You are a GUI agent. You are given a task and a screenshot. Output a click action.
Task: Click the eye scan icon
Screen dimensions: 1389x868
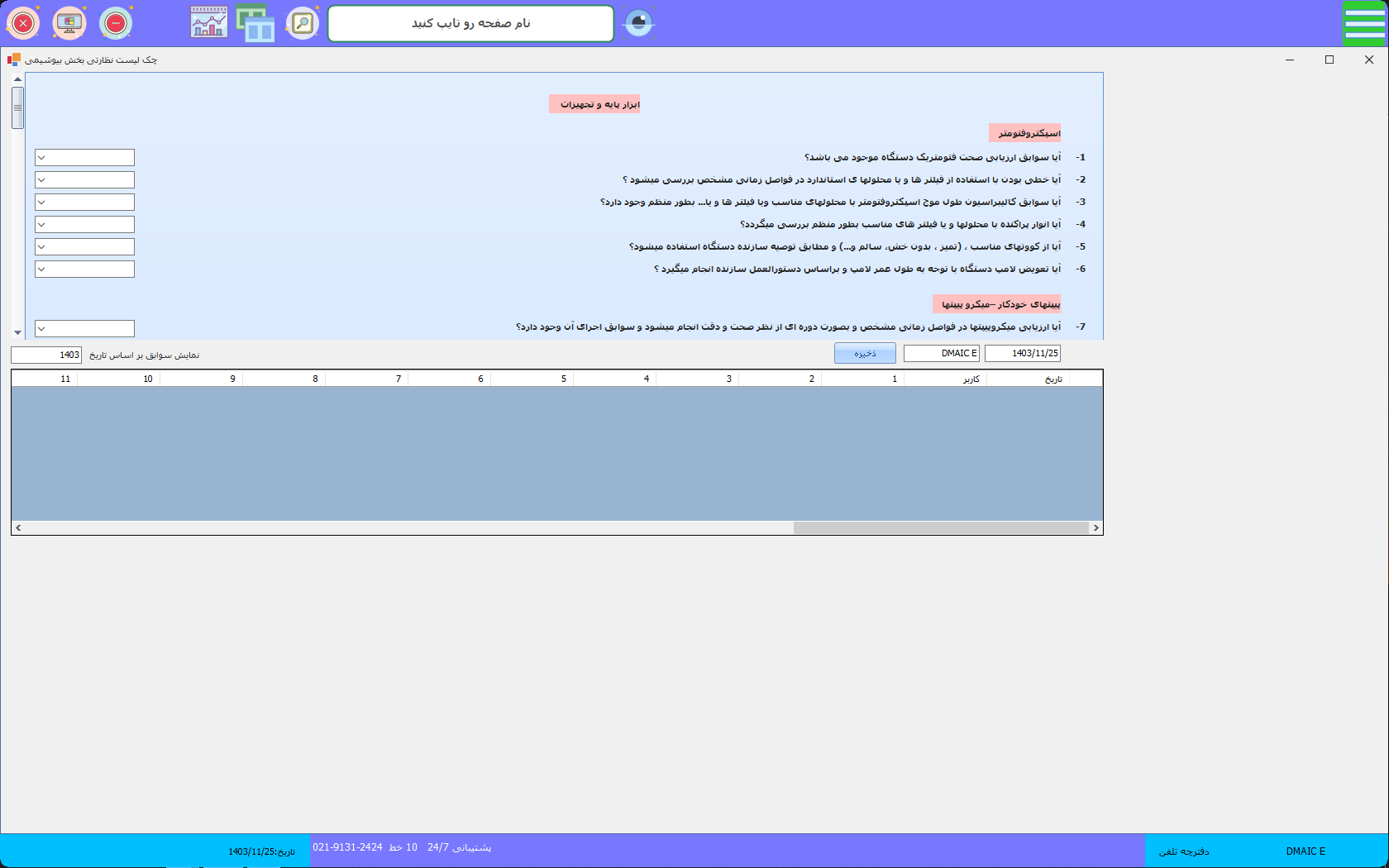tap(638, 23)
